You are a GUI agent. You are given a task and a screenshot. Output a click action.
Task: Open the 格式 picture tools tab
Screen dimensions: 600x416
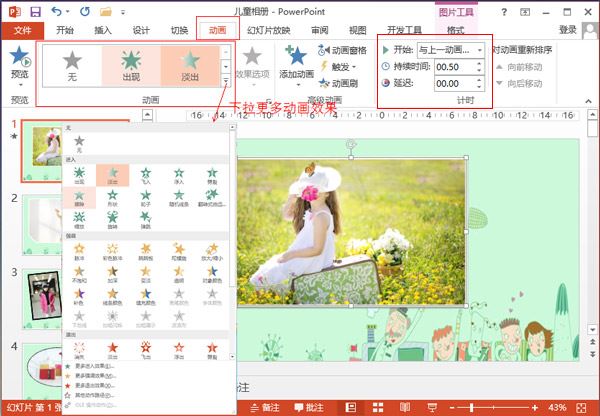point(455,30)
